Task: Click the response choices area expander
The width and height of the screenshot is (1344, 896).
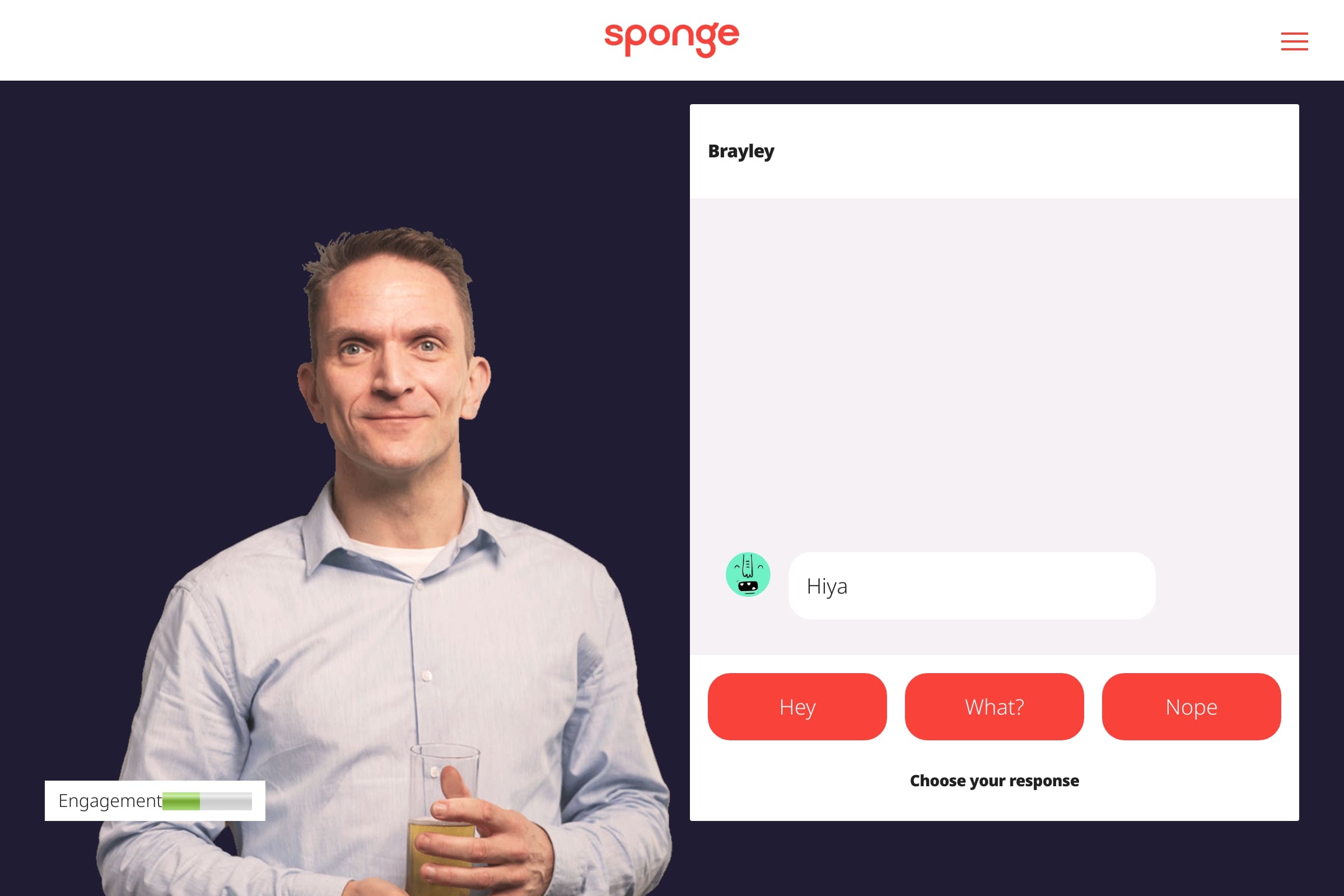Action: click(x=994, y=780)
